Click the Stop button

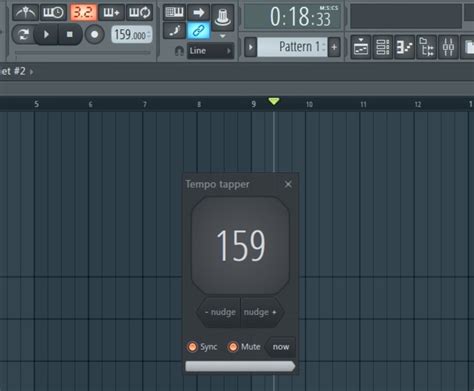(x=70, y=34)
